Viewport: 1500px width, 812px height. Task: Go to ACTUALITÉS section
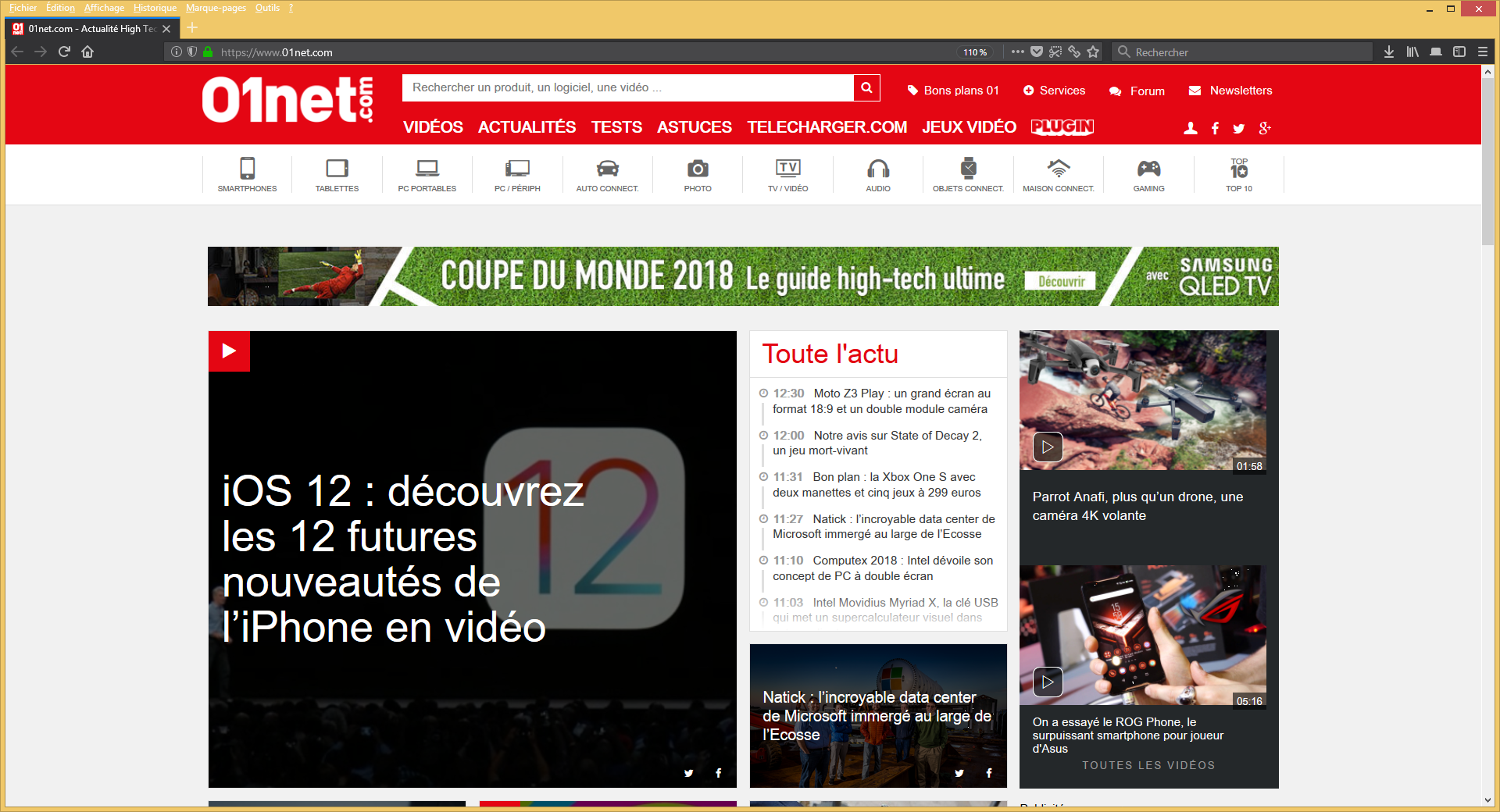coord(527,127)
